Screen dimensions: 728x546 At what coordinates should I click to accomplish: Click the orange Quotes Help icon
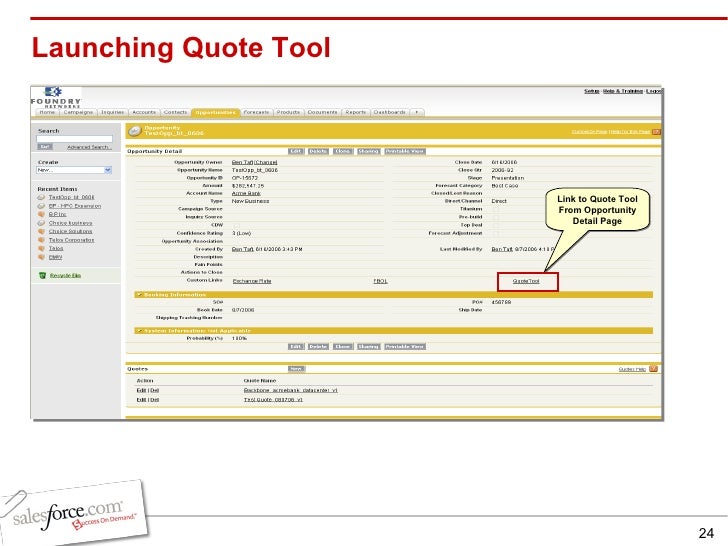[653, 369]
